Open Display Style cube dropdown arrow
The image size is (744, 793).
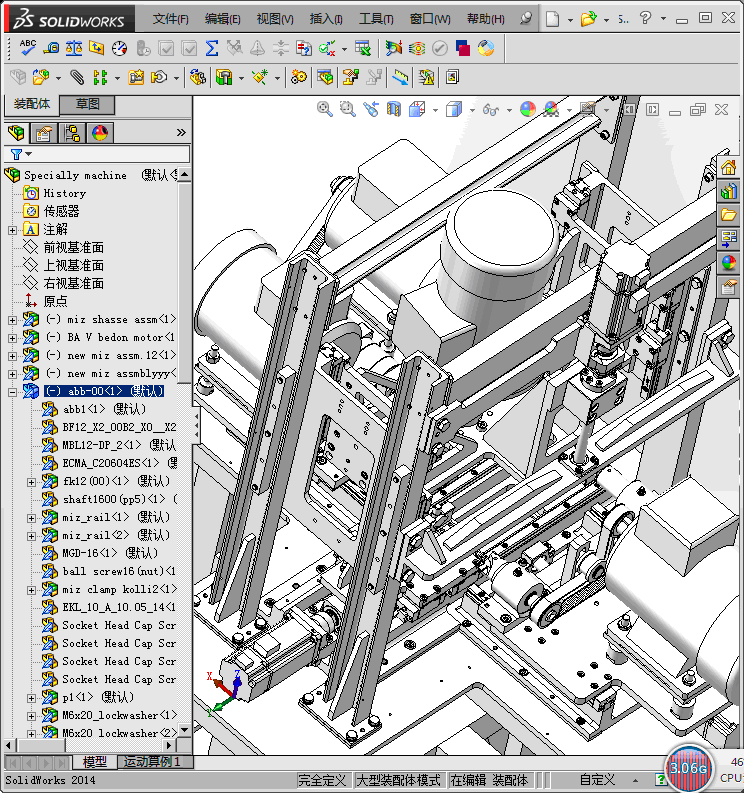(472, 110)
